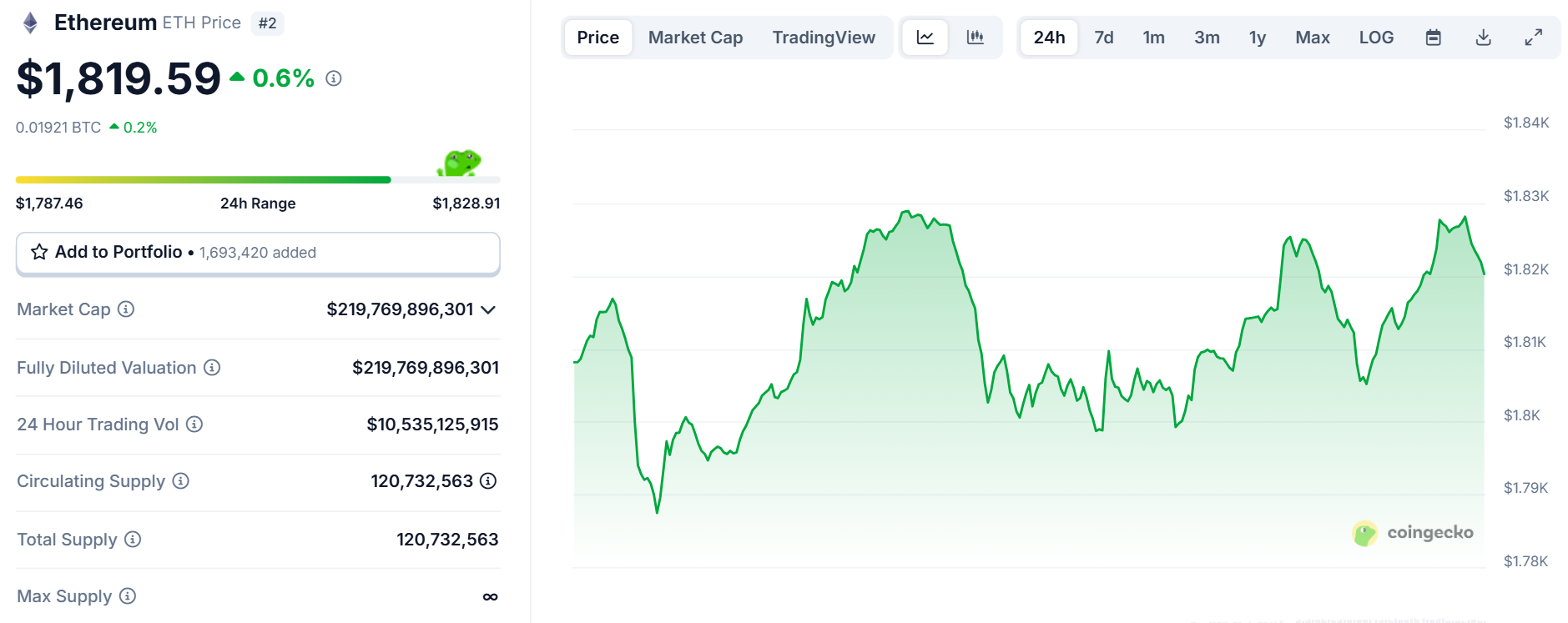The height and width of the screenshot is (623, 1568).
Task: Click the 24h Range progress bar
Action: pos(258,179)
